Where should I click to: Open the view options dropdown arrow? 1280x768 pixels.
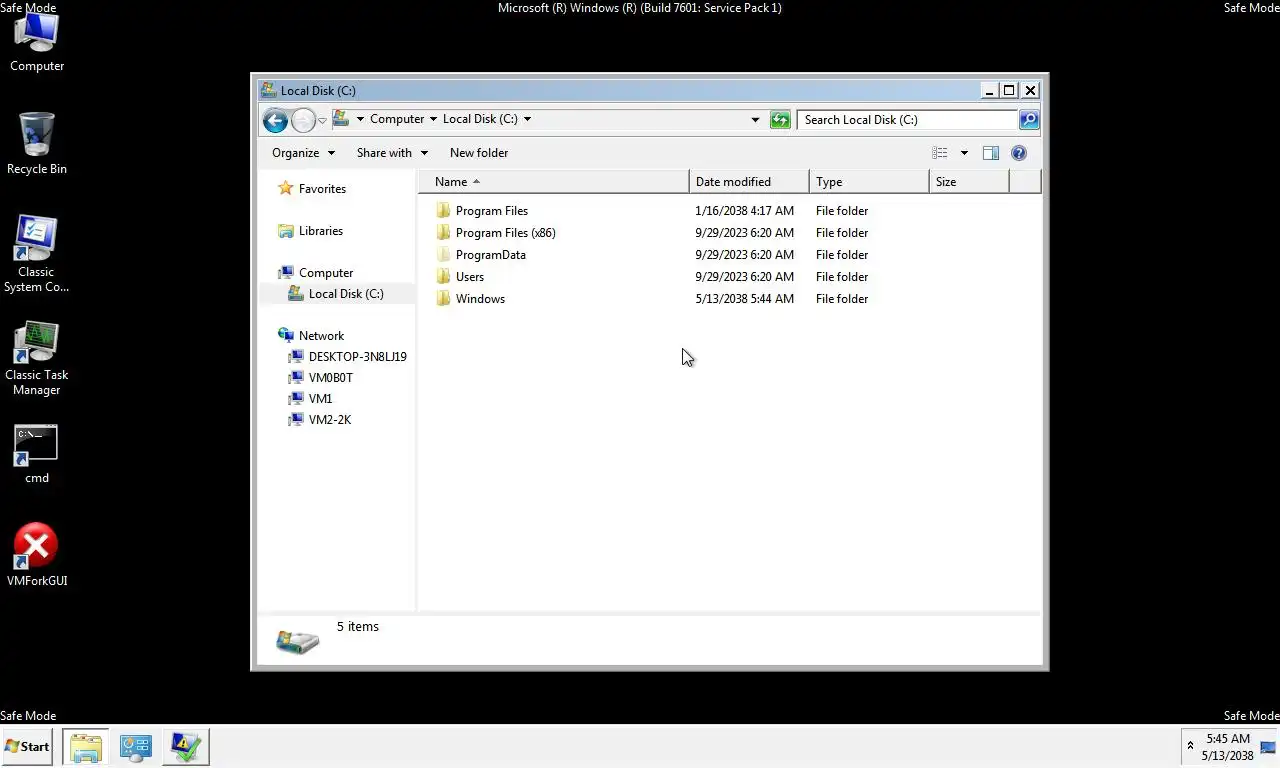coord(964,153)
